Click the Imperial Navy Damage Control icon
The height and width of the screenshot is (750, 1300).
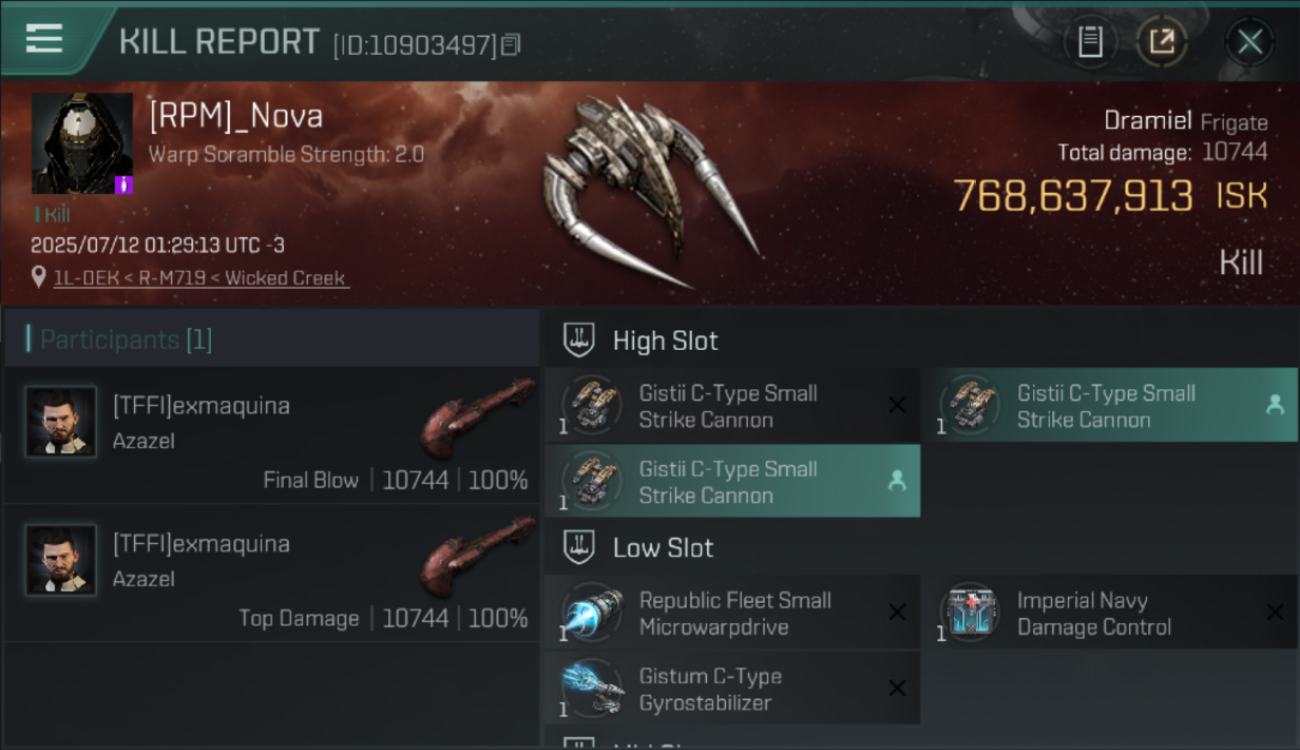970,612
